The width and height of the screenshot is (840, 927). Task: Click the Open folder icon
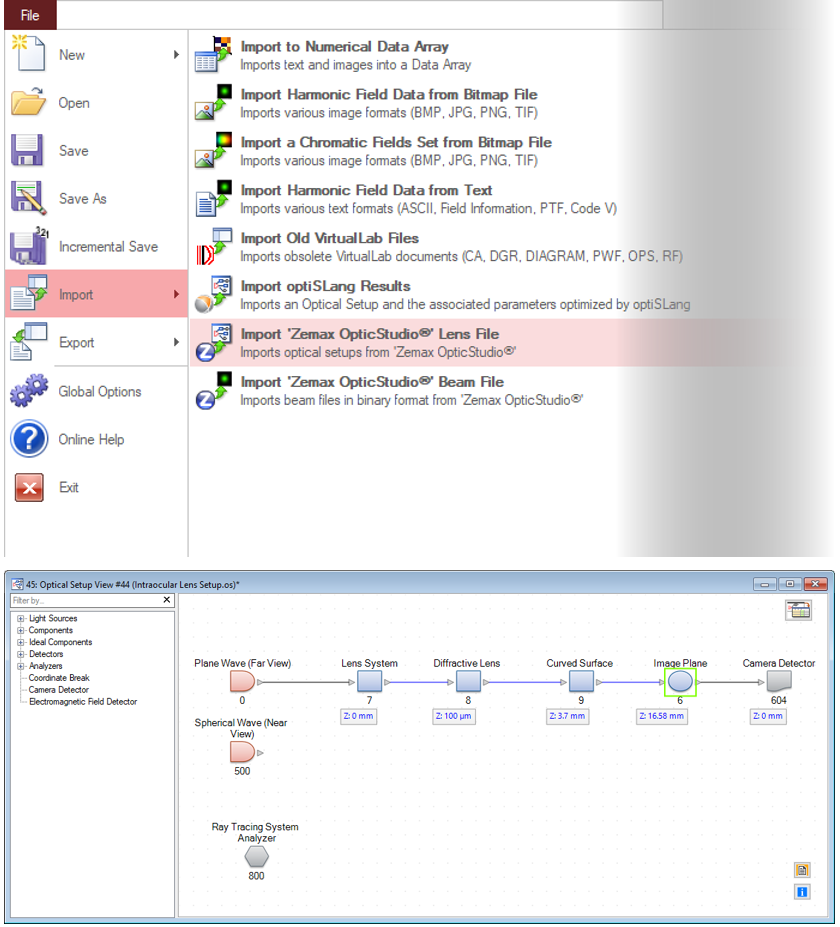pyautogui.click(x=28, y=101)
